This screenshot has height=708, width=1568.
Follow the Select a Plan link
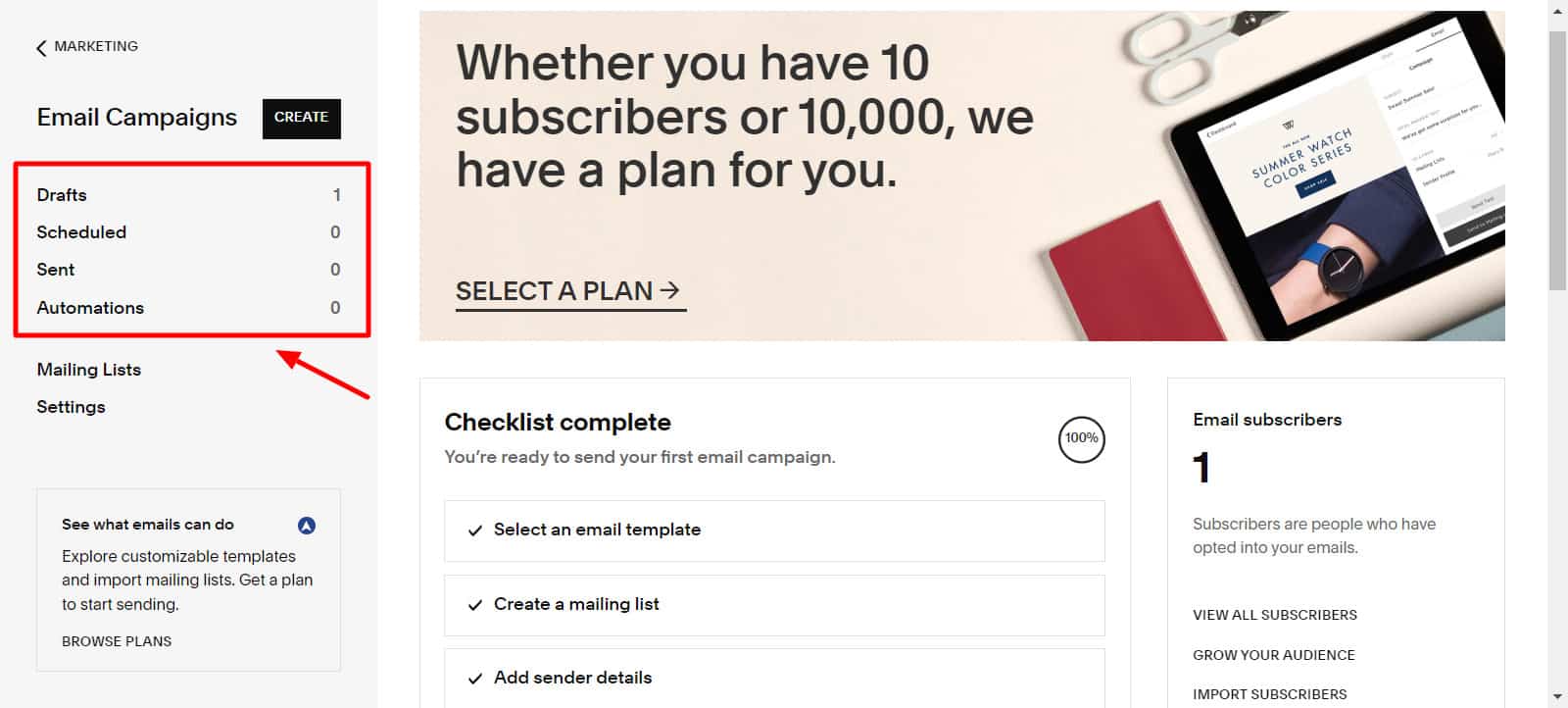point(567,291)
